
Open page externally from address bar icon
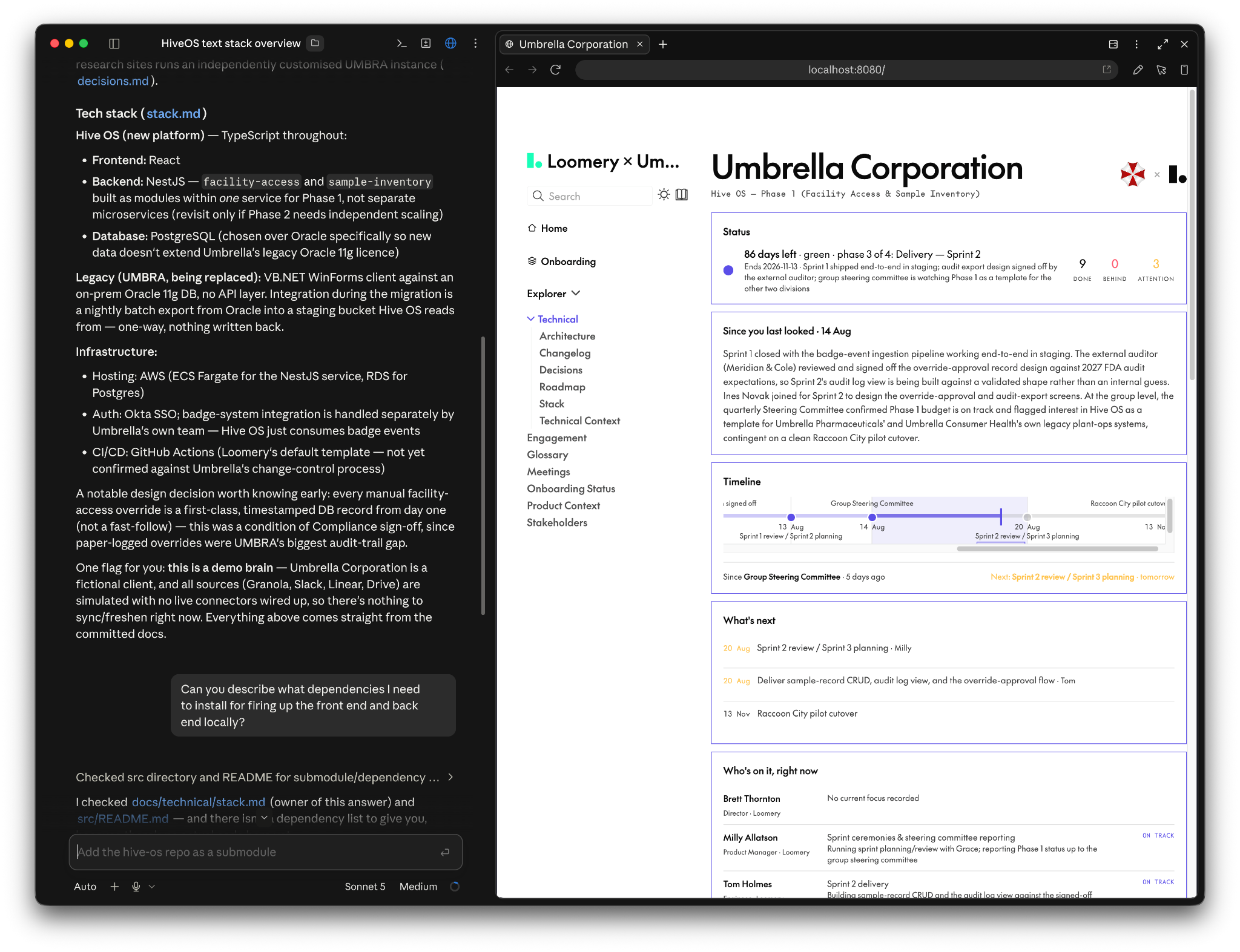1107,70
